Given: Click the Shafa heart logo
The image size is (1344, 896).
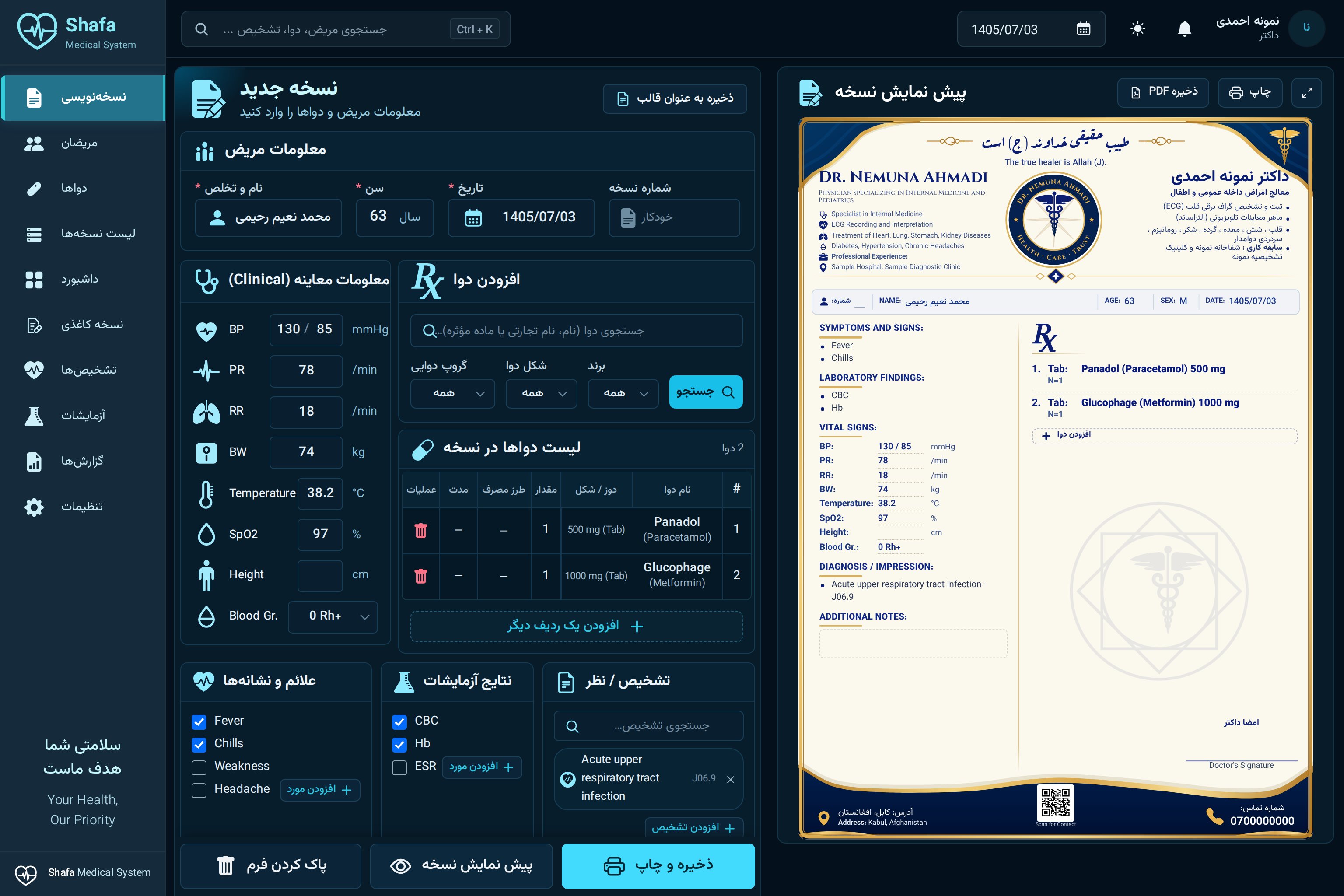Looking at the screenshot, I should tap(37, 31).
